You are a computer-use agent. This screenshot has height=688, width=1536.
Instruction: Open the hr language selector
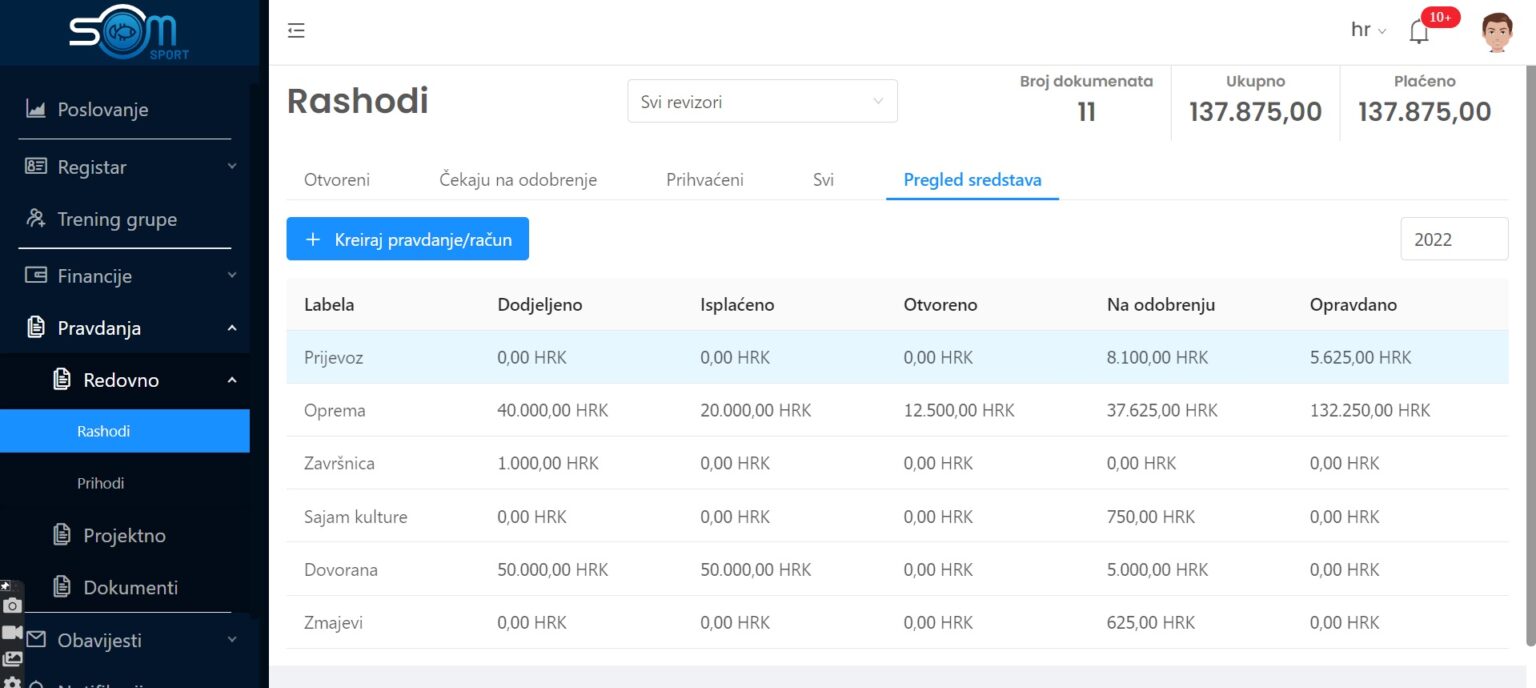tap(1368, 30)
